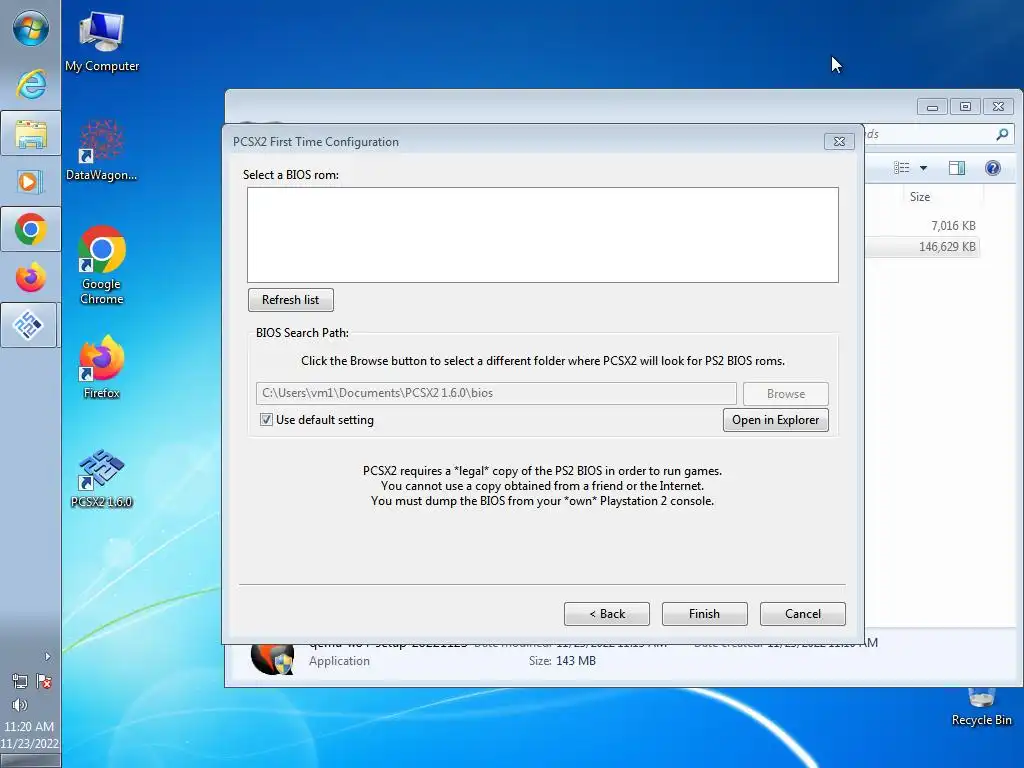1024x768 pixels.
Task: Click Finish to complete configuration
Action: [704, 614]
